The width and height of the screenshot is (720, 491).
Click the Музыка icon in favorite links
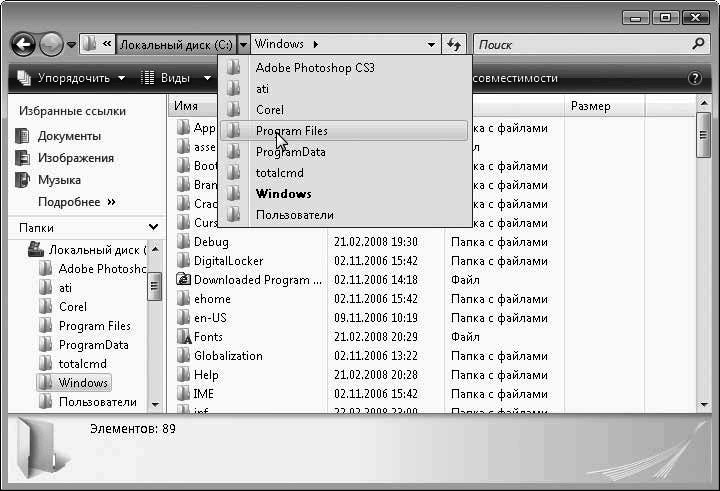23,180
